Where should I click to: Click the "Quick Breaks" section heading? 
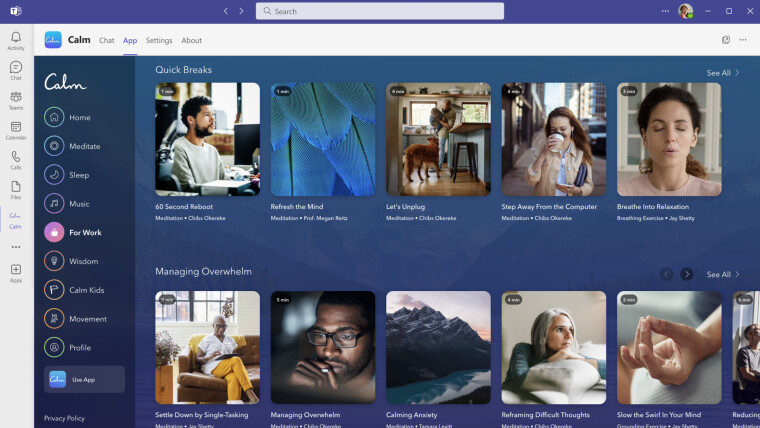[x=183, y=70]
